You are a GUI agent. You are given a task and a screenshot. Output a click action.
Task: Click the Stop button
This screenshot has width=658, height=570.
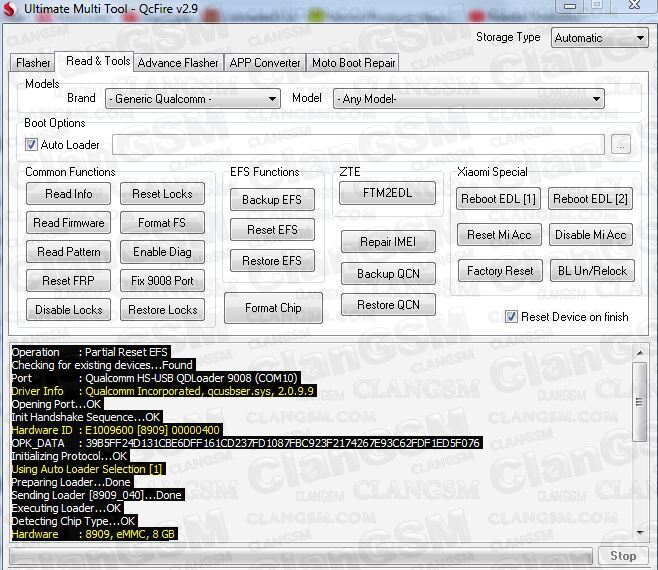[x=623, y=556]
